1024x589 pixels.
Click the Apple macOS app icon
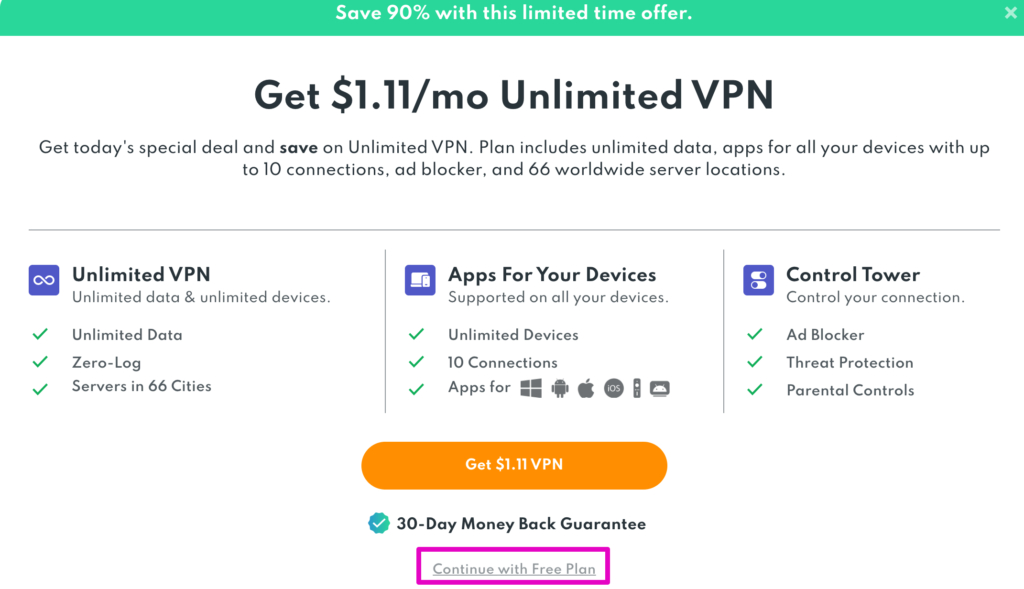pyautogui.click(x=586, y=389)
